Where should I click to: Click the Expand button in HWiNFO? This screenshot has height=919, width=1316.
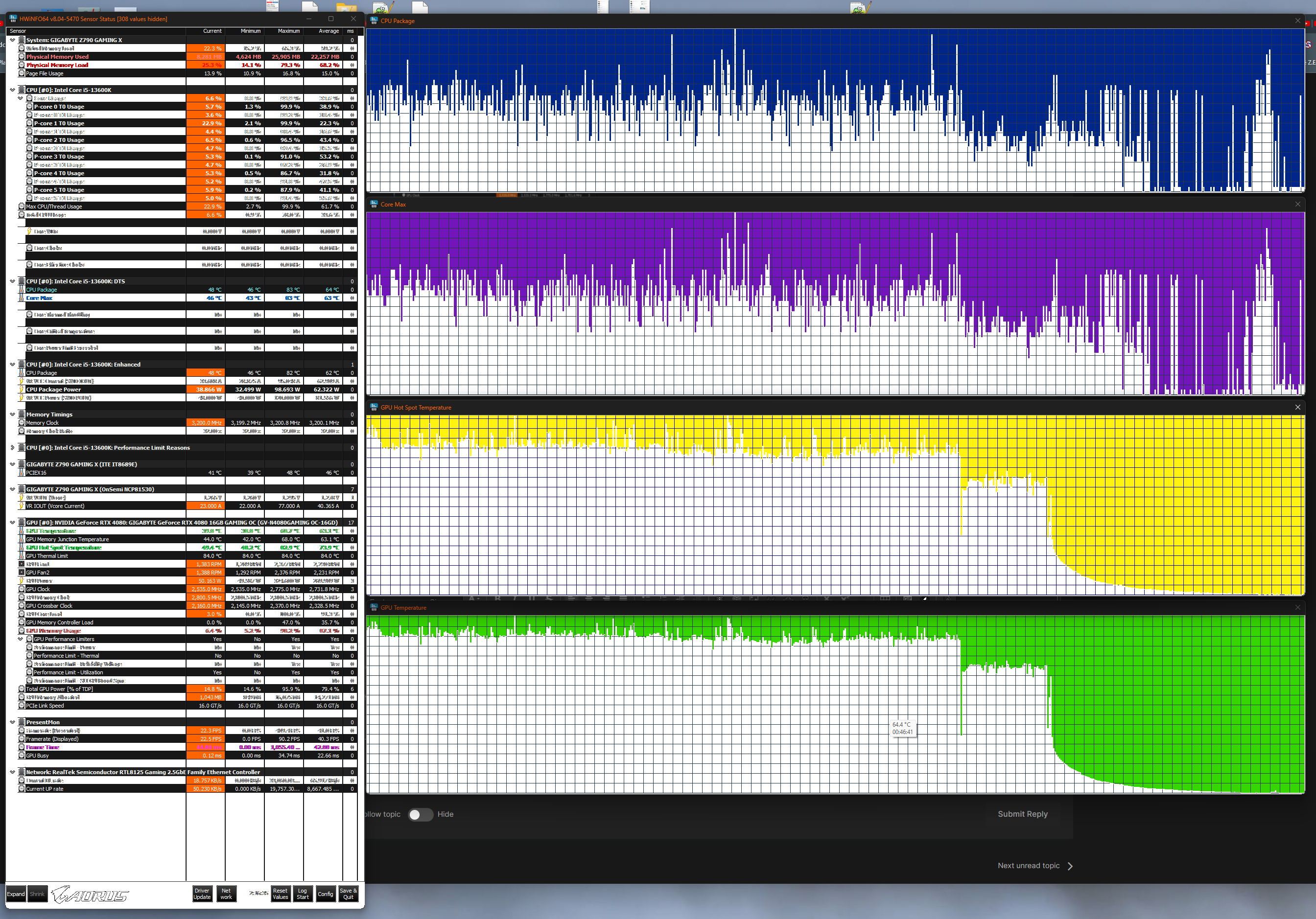16,894
